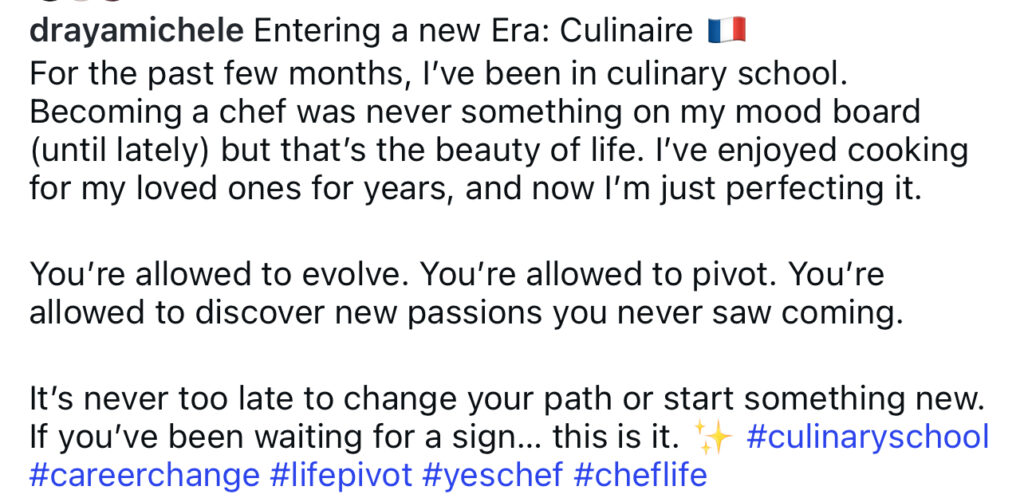Click the French flag emoji
This screenshot has width=1024, height=498.
point(726,31)
